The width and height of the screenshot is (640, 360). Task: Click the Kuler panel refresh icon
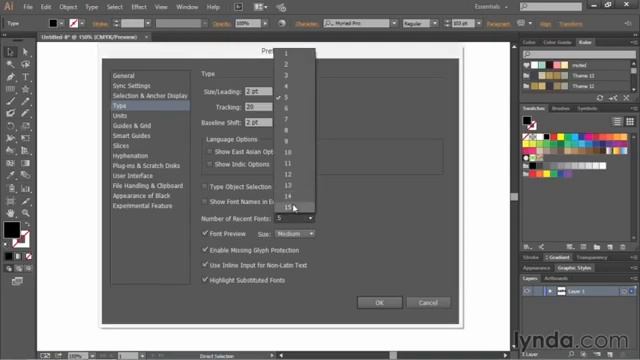(600, 98)
